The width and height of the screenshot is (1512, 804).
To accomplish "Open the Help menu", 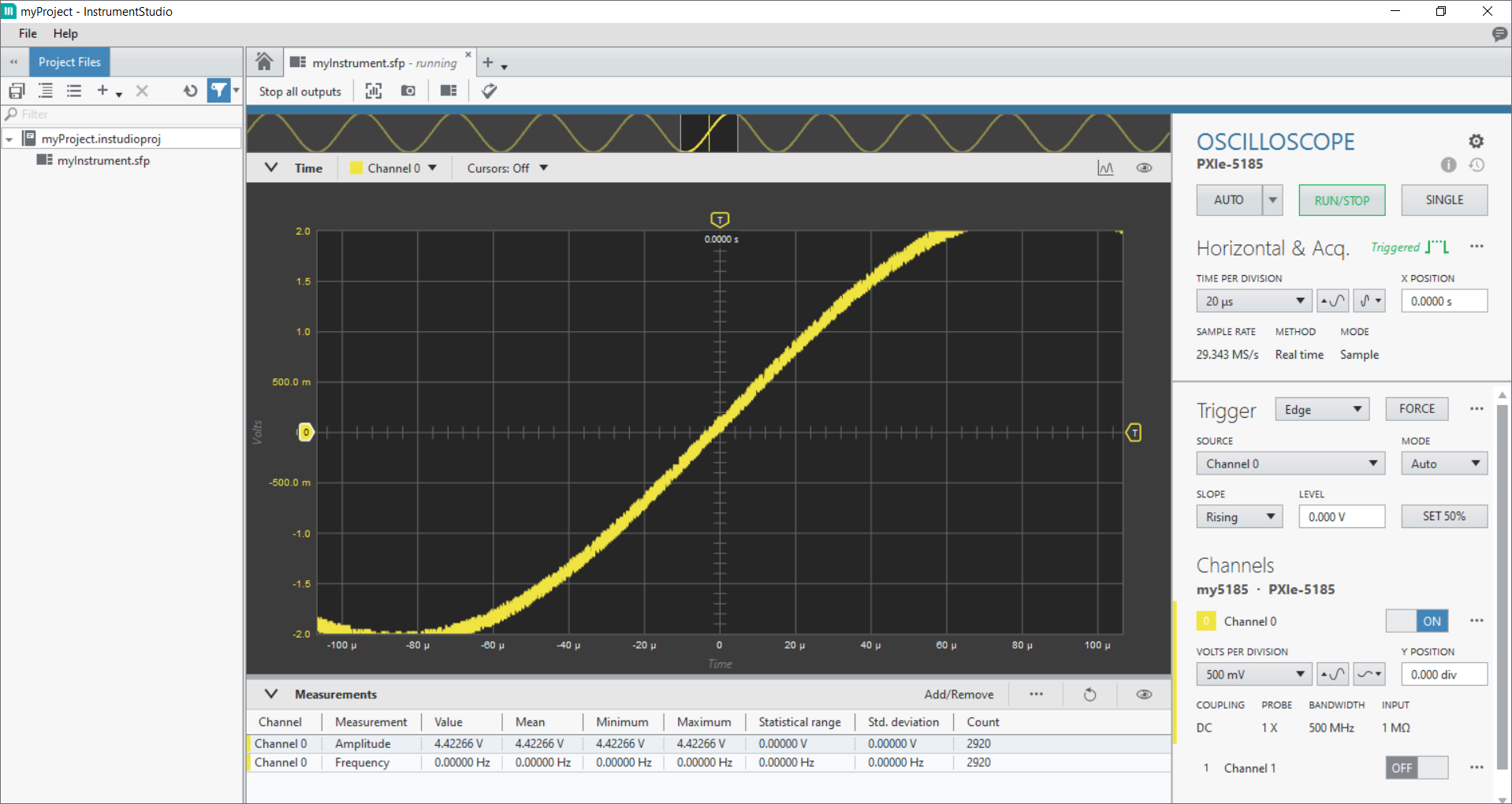I will pyautogui.click(x=65, y=34).
